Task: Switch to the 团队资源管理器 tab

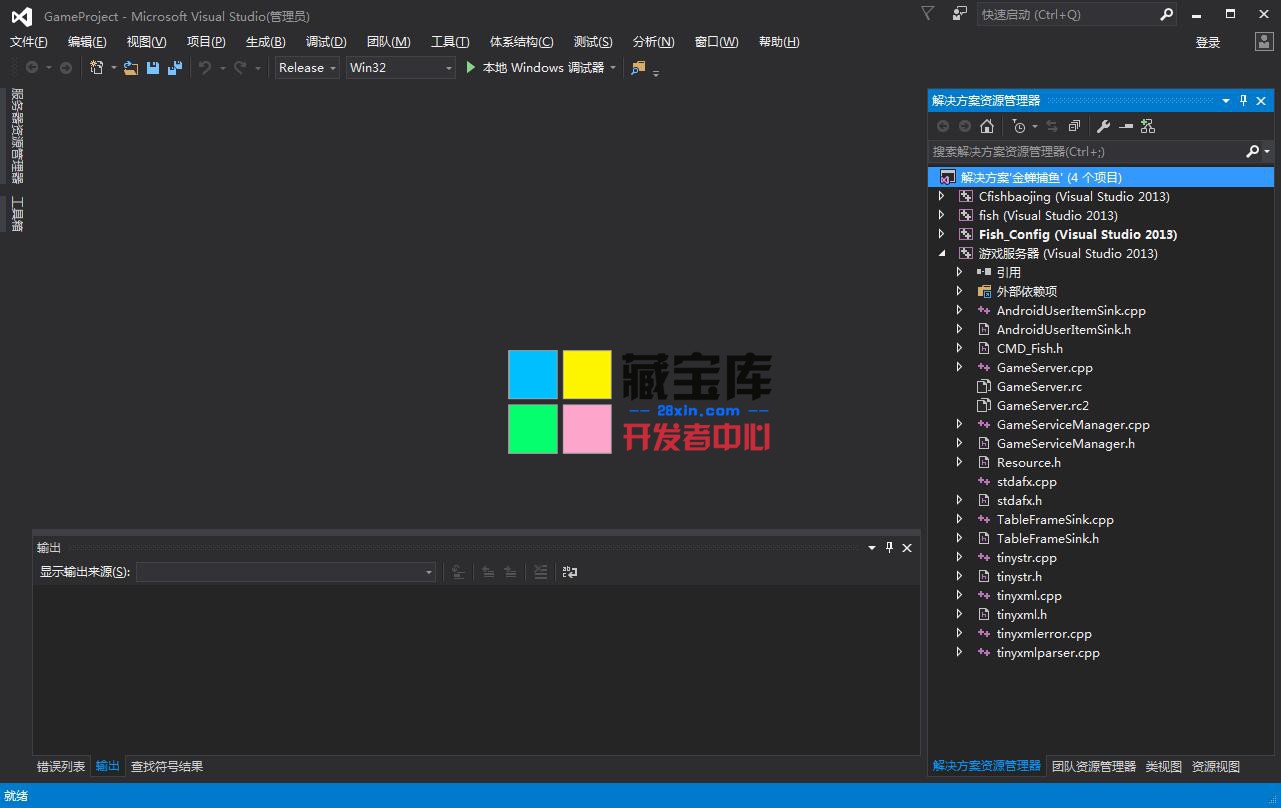Action: (1094, 766)
